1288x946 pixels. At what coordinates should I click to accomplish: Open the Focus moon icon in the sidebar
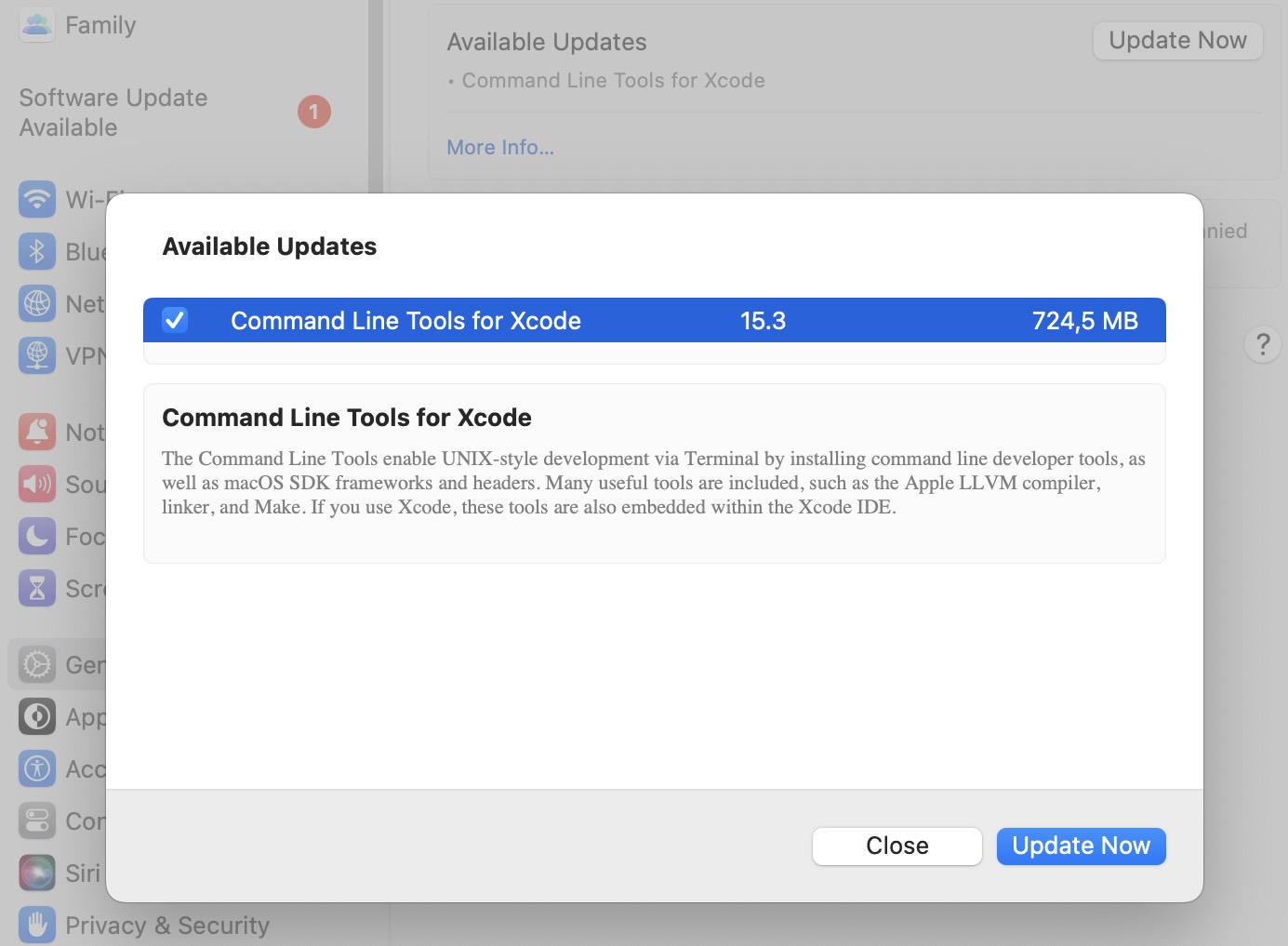(x=36, y=536)
